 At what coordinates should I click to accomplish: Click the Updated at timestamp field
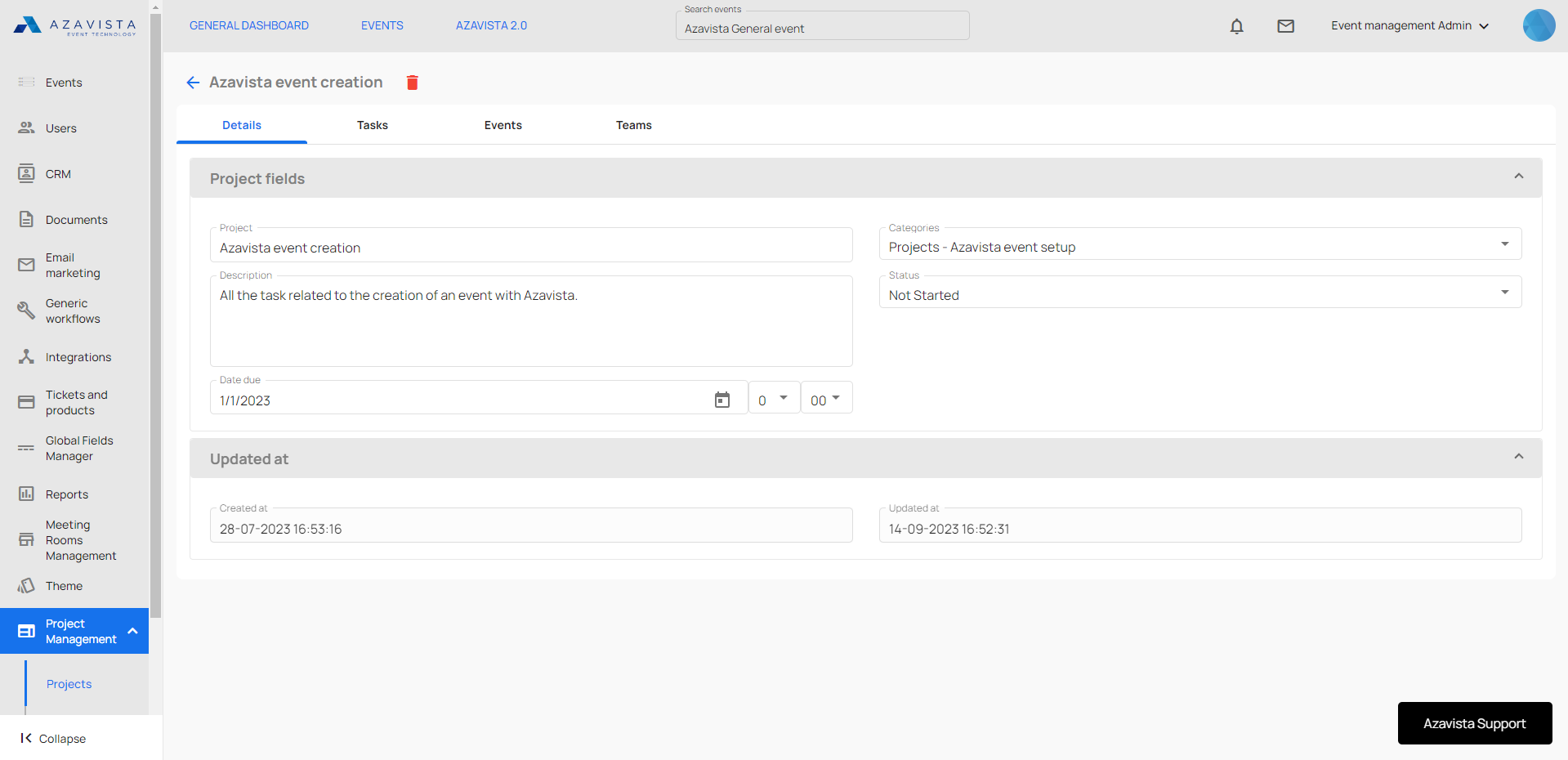(1200, 525)
